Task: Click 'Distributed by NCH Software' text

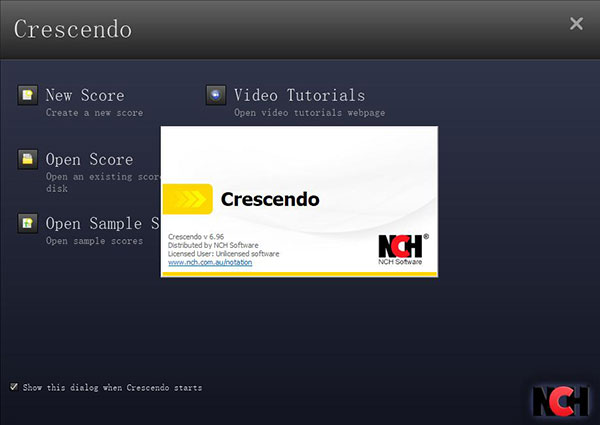Action: pyautogui.click(x=213, y=245)
